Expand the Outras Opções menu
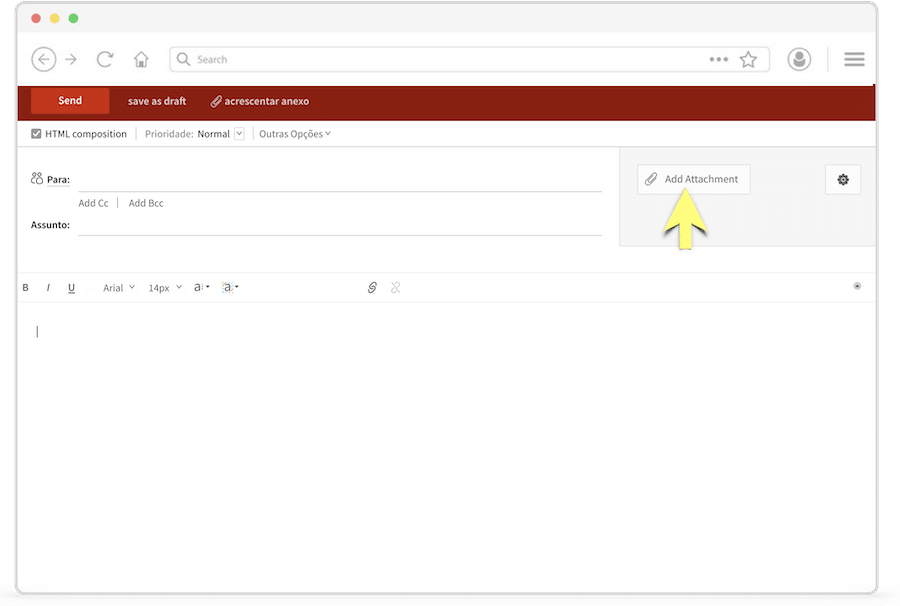Viewport: 900px width, 606px height. [x=295, y=134]
